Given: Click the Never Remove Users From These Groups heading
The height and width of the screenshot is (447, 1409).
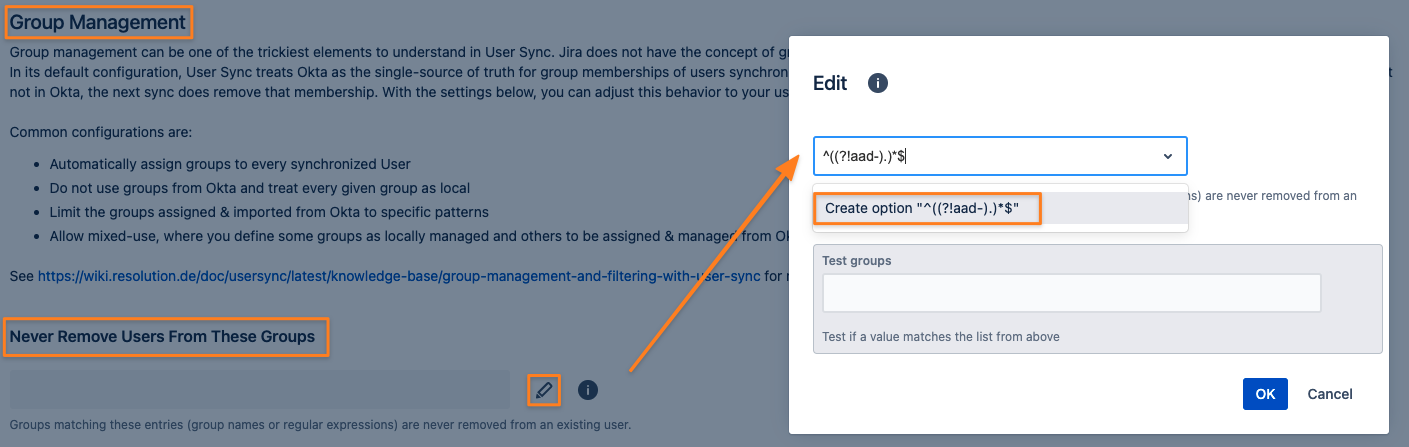Looking at the screenshot, I should click(162, 337).
